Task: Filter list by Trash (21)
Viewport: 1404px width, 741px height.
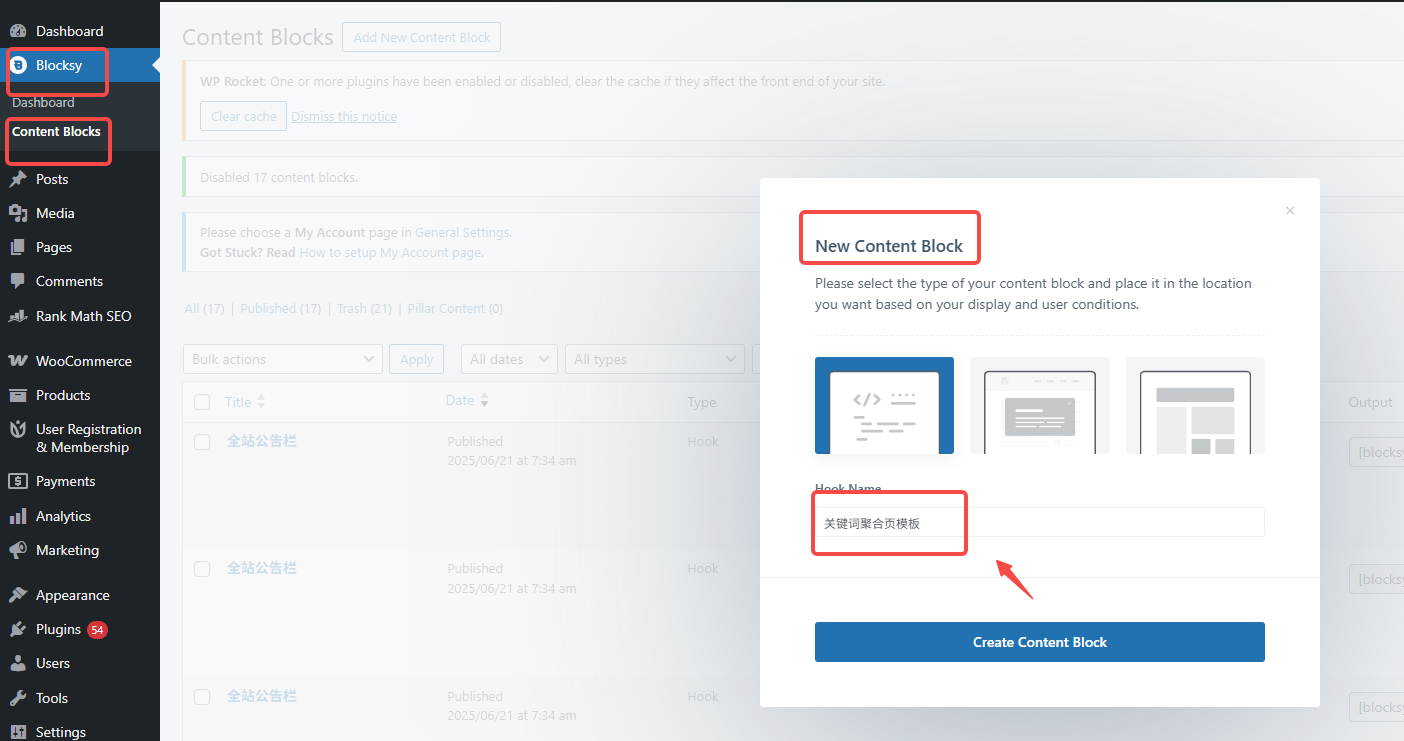Action: [364, 309]
